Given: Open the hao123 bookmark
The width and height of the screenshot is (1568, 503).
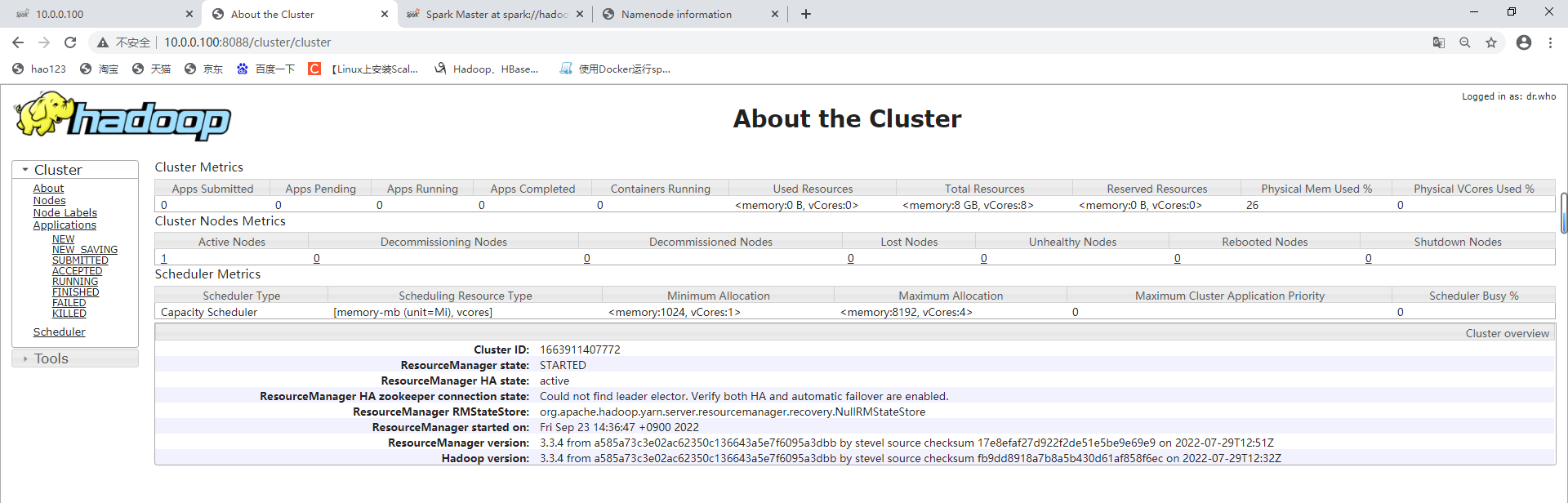Looking at the screenshot, I should pyautogui.click(x=39, y=69).
